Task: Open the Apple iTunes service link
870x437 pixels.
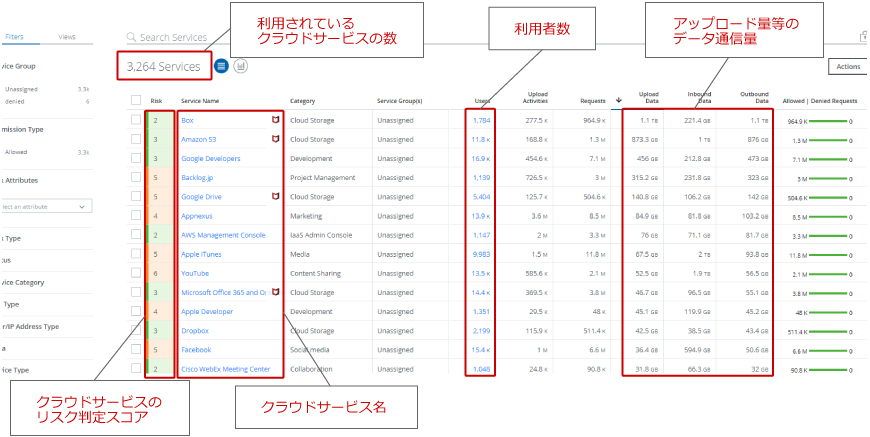Action: 201,254
